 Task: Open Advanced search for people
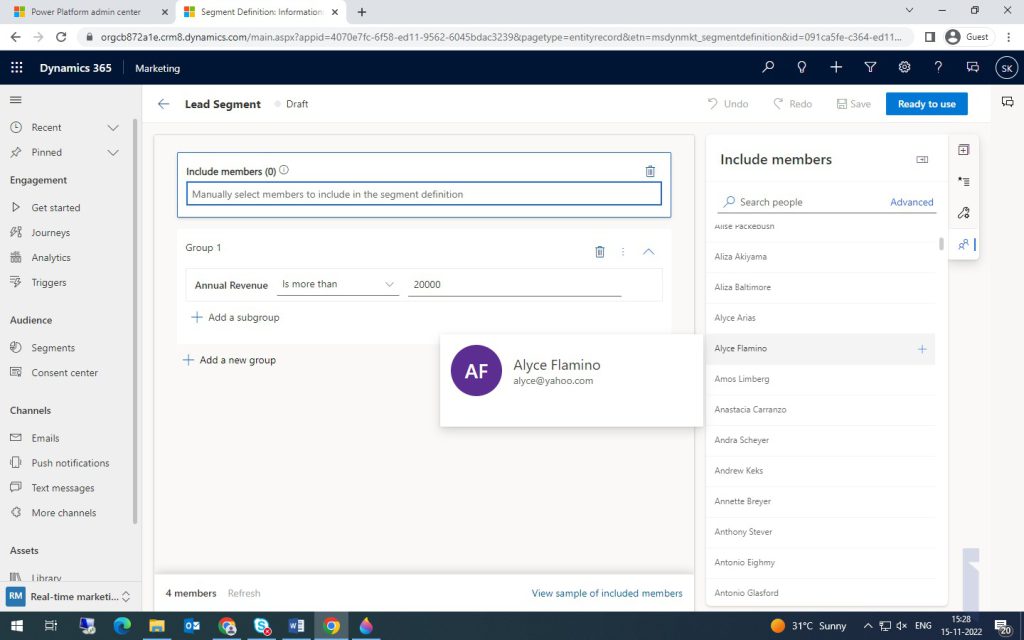911,201
